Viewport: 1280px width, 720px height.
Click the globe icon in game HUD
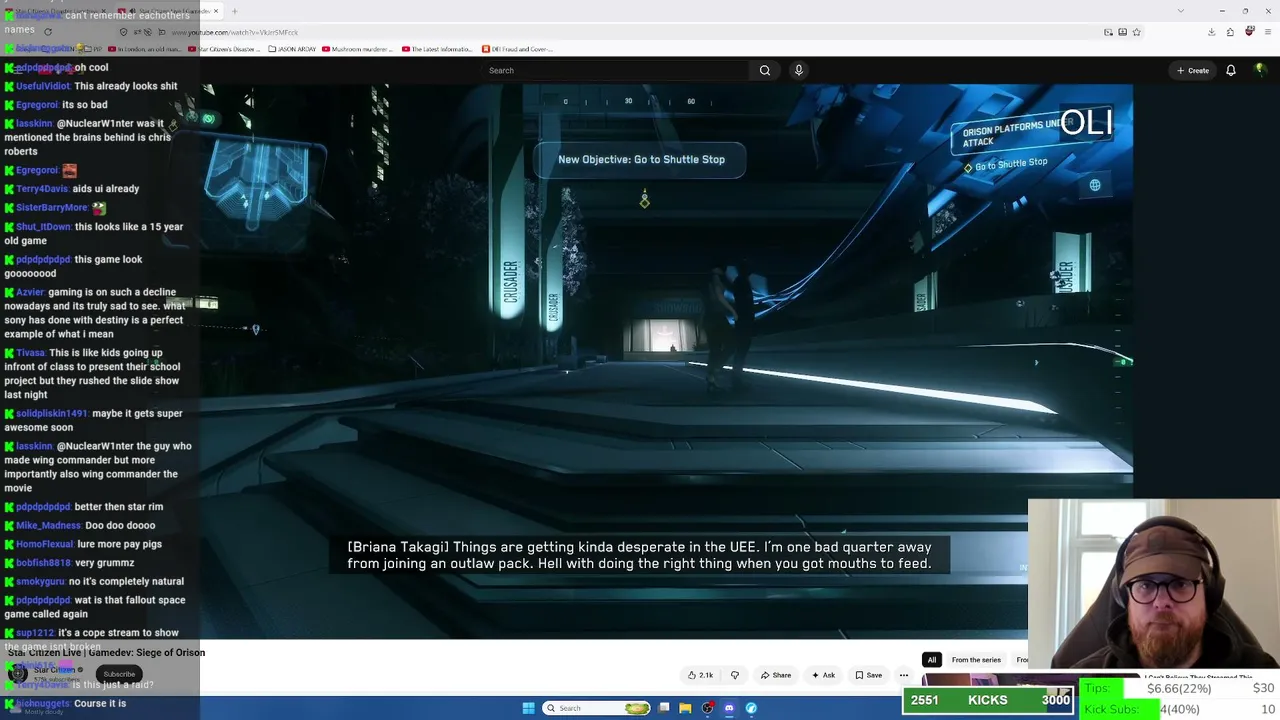(1095, 185)
